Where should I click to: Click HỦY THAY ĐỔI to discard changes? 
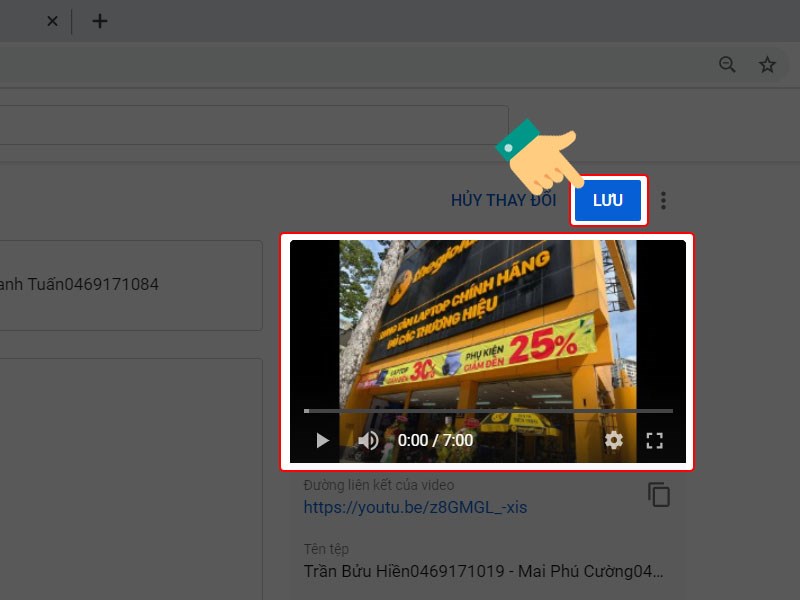(x=503, y=201)
